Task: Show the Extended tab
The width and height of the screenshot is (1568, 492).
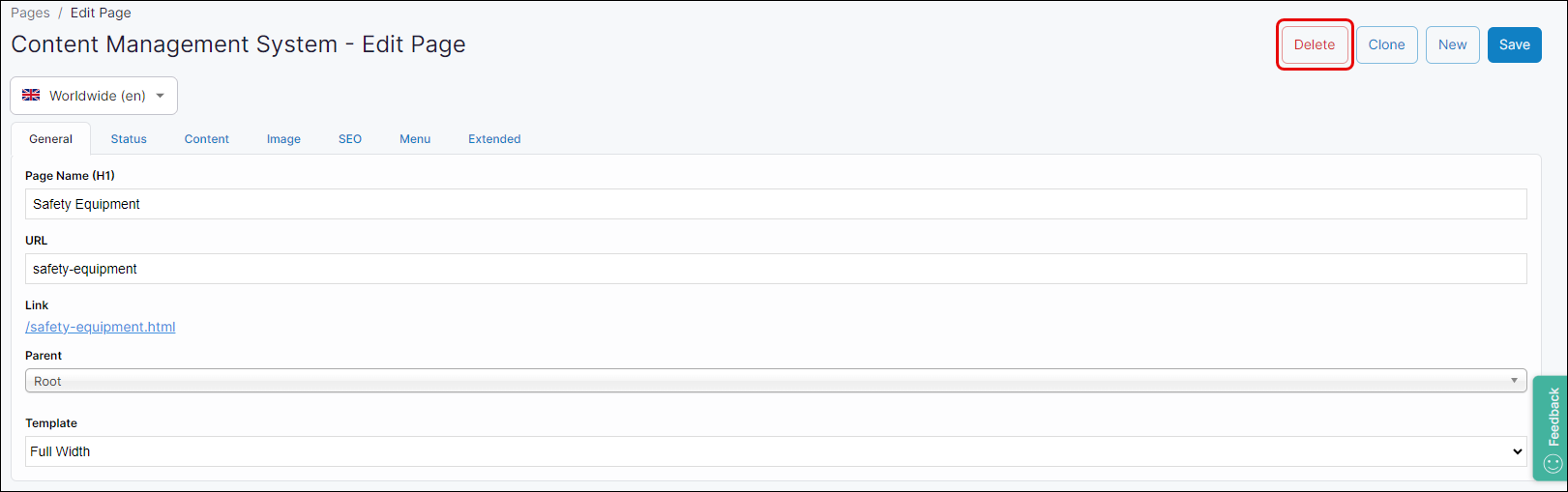Action: point(494,139)
